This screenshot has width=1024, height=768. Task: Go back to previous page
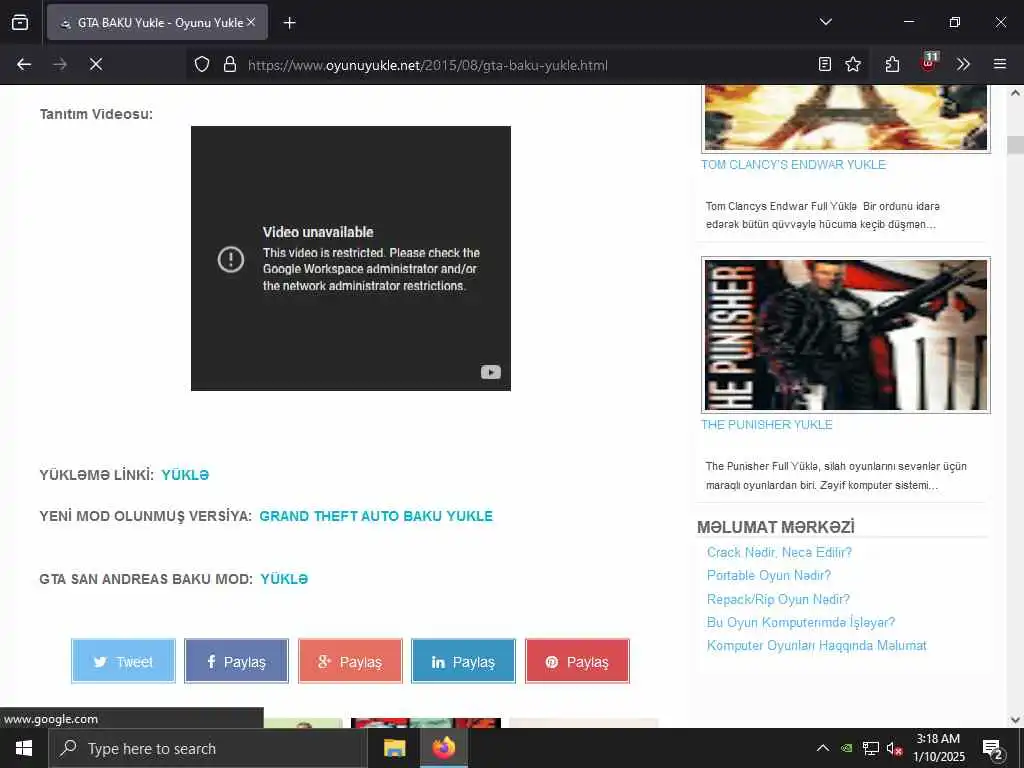[x=24, y=64]
